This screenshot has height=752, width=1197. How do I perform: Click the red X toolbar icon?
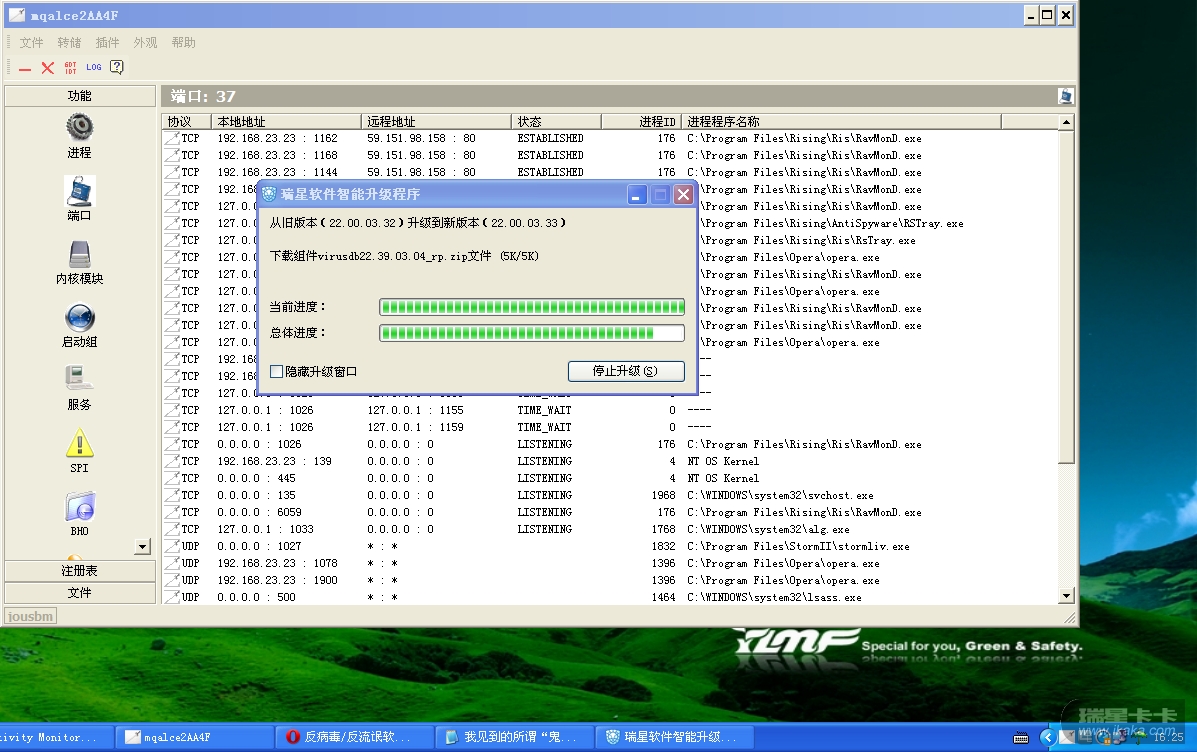(x=47, y=67)
